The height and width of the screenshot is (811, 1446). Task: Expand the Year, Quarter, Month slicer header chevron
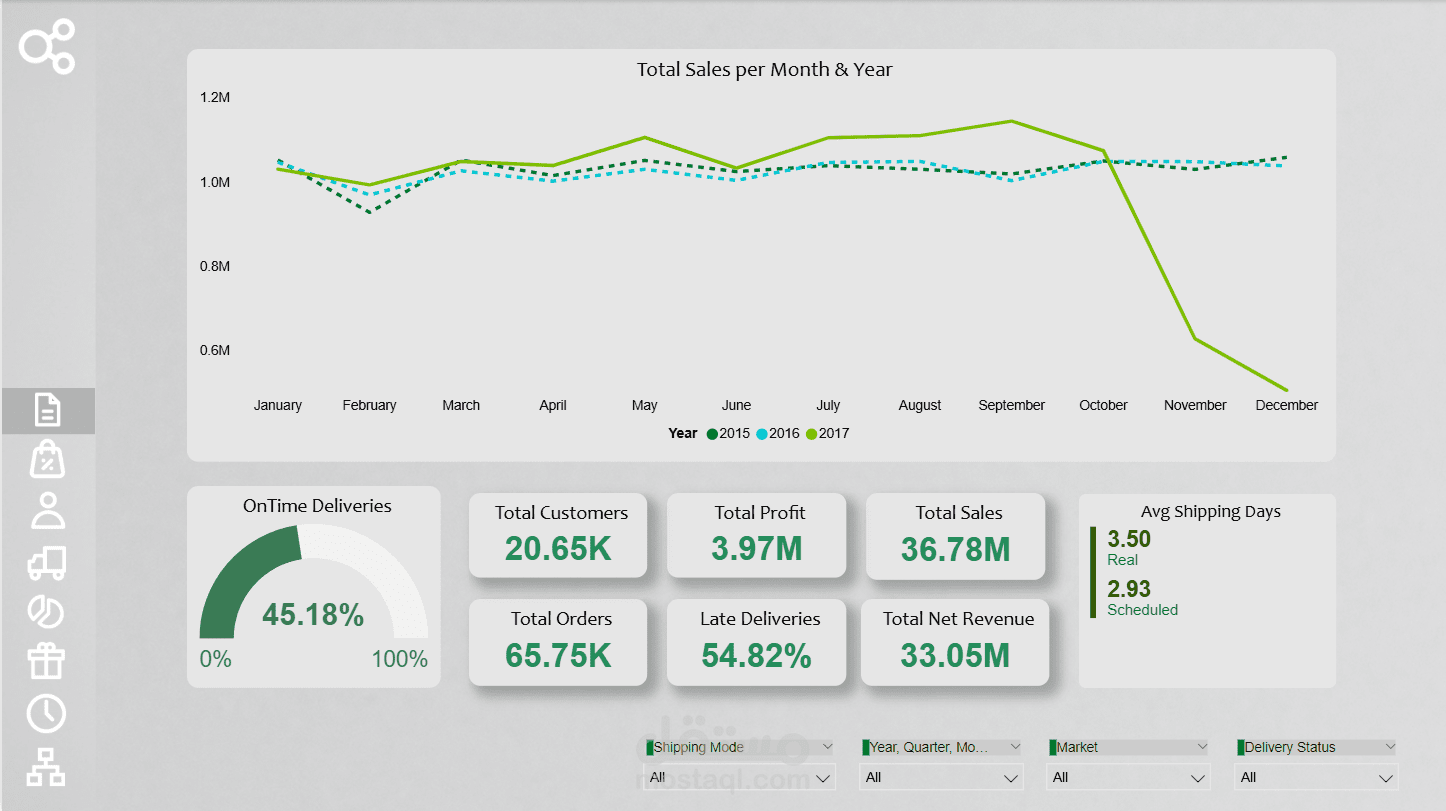click(x=1015, y=747)
